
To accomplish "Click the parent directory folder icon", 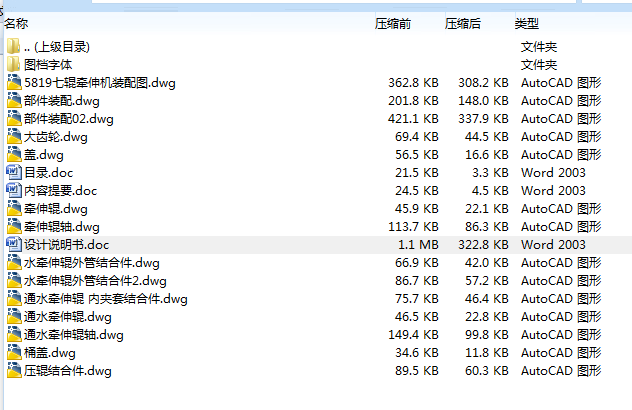I will click(x=14, y=47).
